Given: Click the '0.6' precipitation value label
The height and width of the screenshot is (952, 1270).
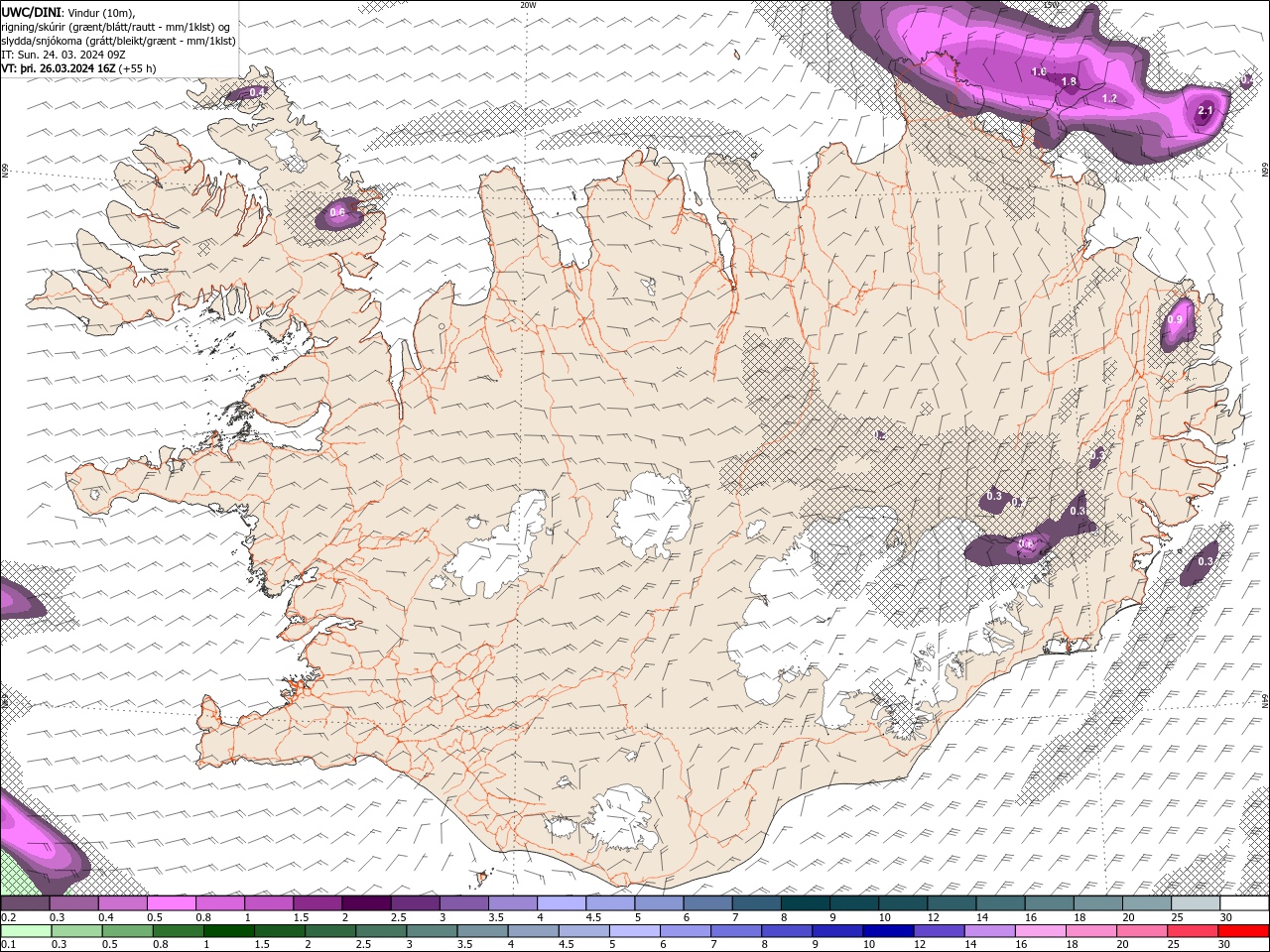Looking at the screenshot, I should point(337,212).
